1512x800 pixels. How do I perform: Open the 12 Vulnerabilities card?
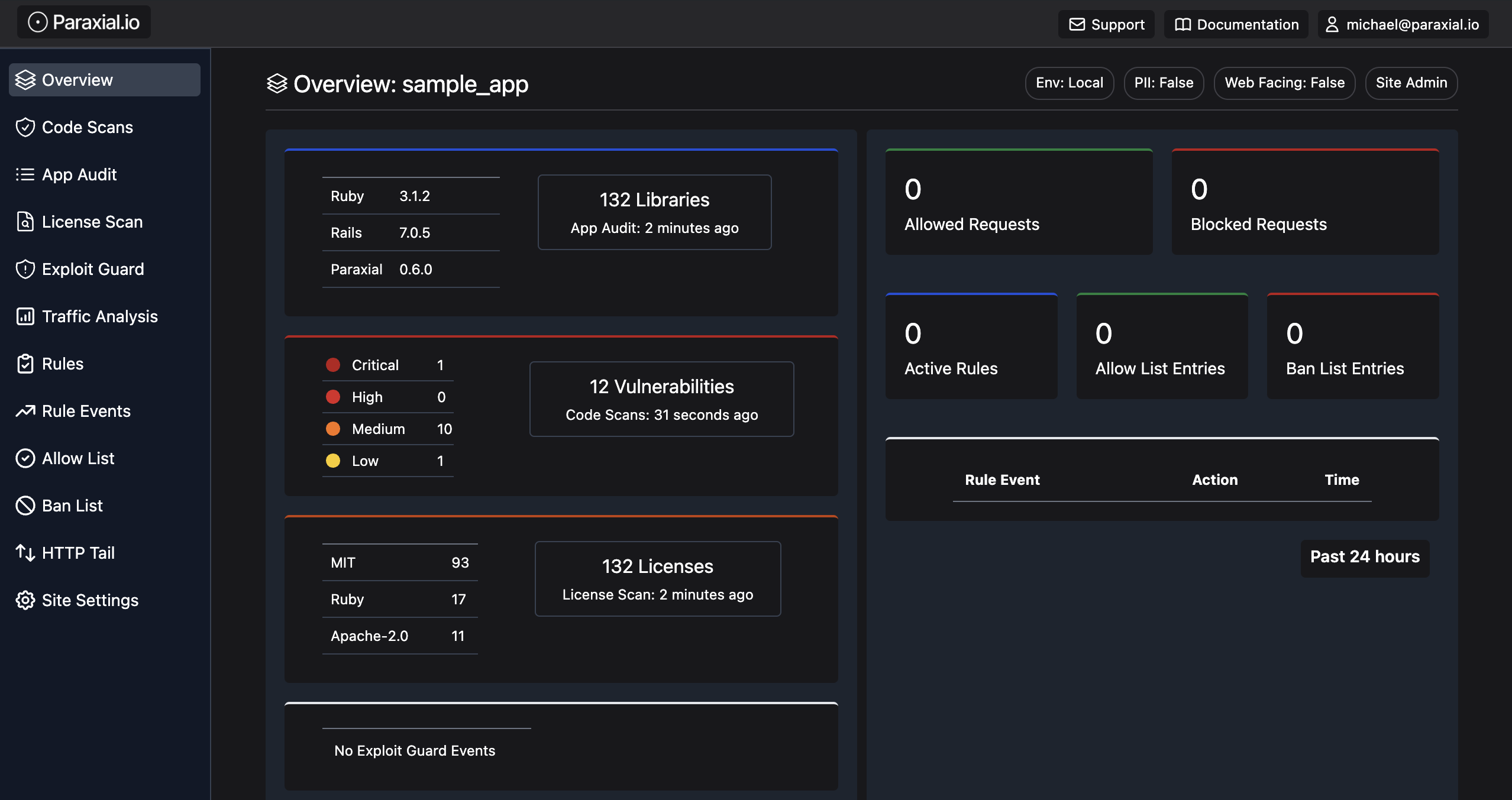point(661,399)
